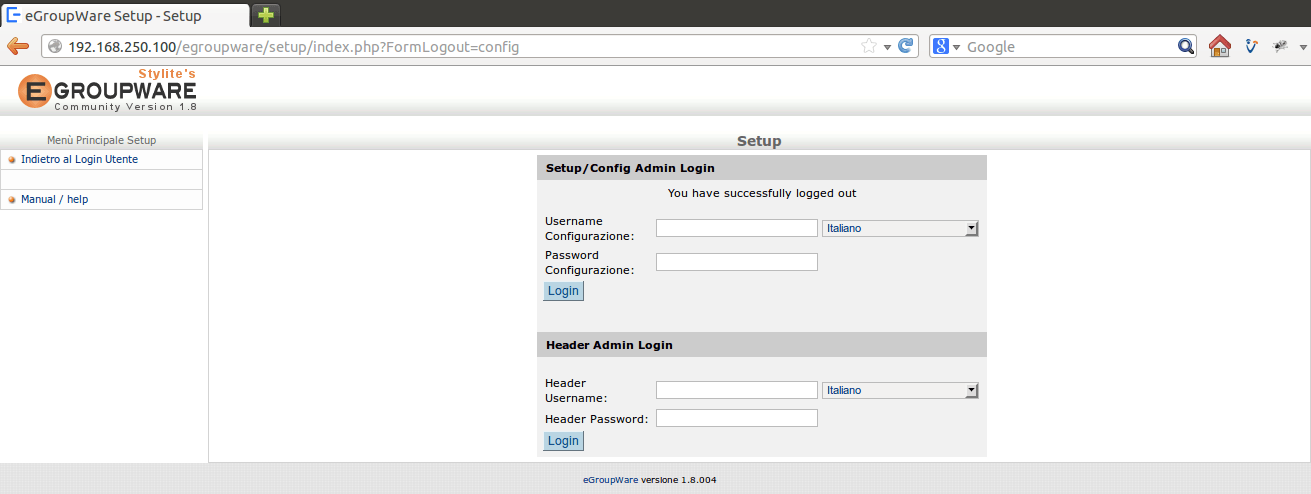
Task: Open URL history dropdown arrow in address bar
Action: coord(887,47)
